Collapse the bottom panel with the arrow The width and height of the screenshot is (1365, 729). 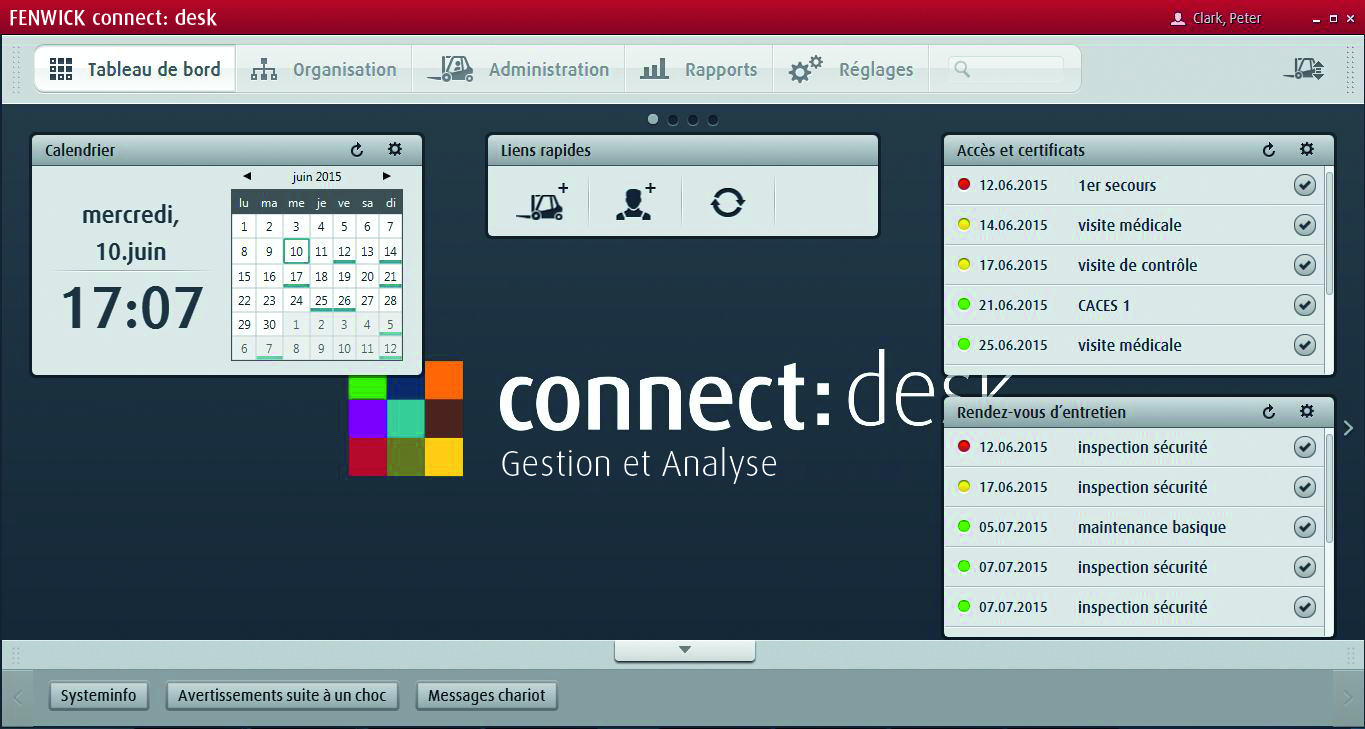[684, 650]
